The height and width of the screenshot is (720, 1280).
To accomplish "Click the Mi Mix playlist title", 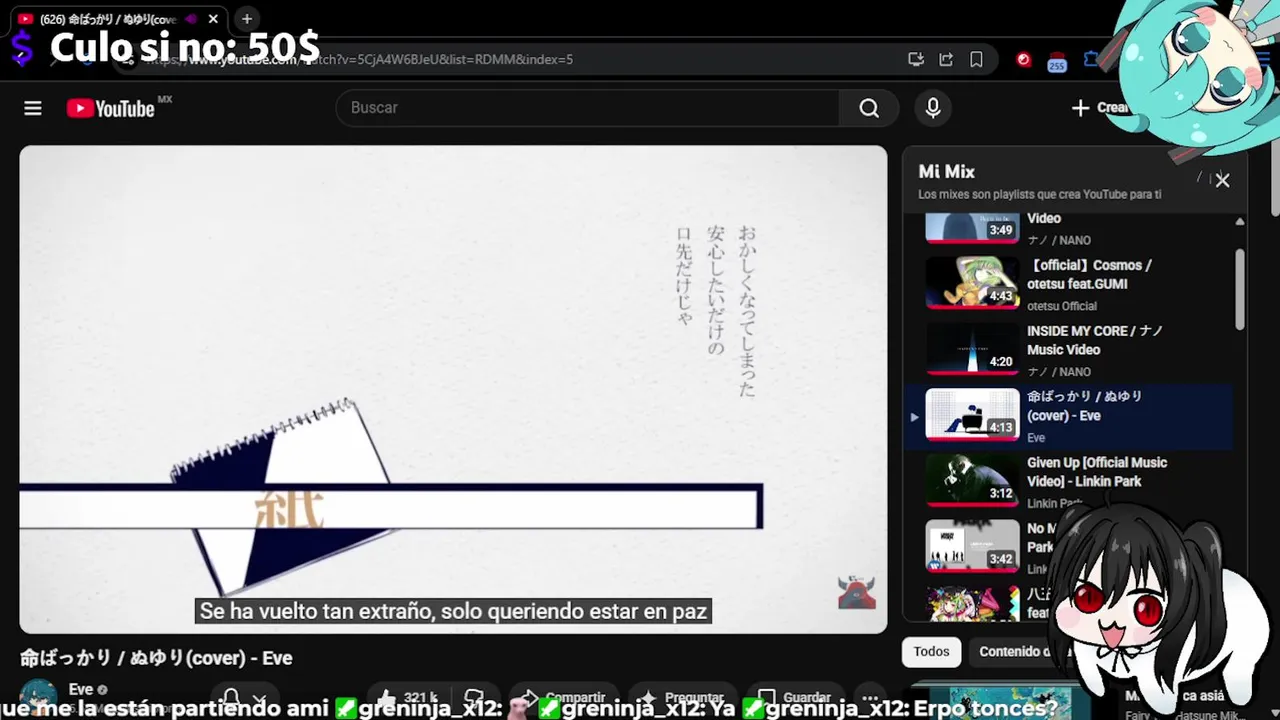I will 946,172.
